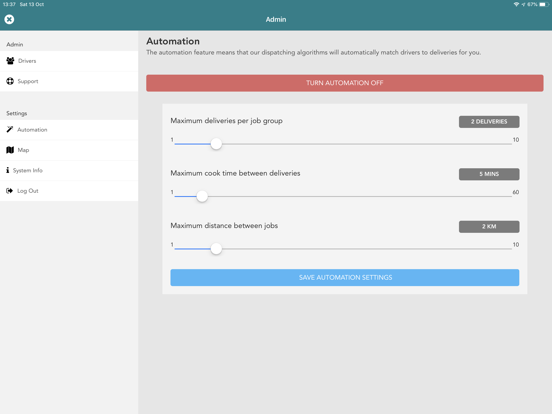
Task: Click 'Maximum deliveries per job group' label
Action: pos(226,121)
